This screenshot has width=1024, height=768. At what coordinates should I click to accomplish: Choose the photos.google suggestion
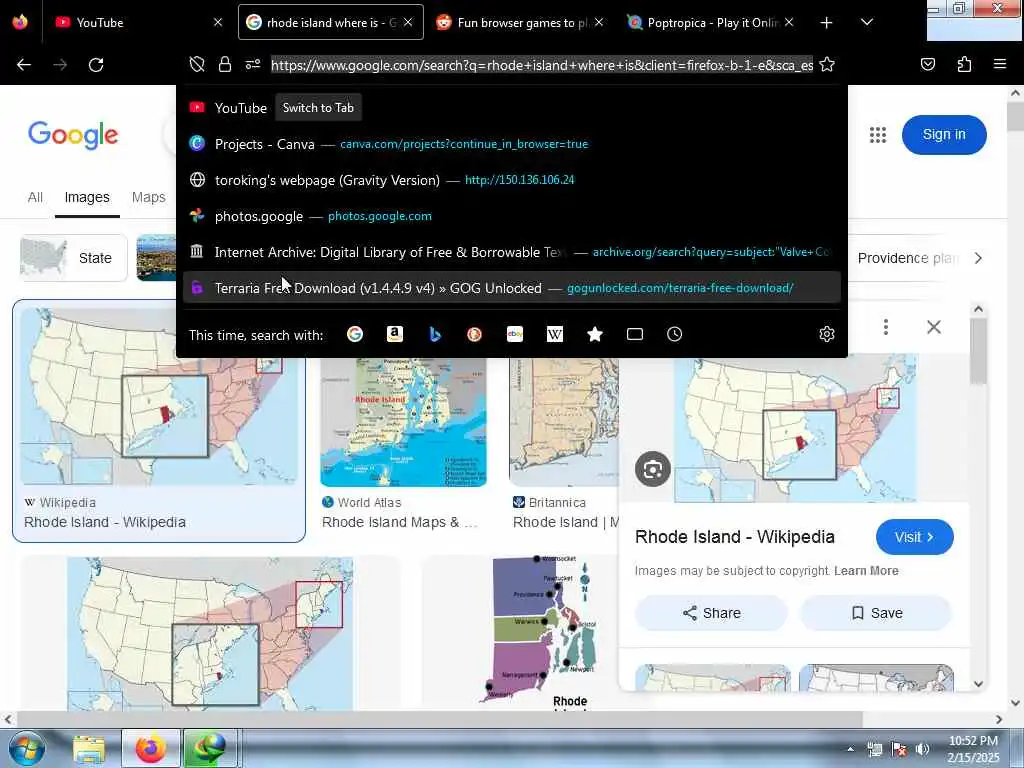pyautogui.click(x=511, y=216)
